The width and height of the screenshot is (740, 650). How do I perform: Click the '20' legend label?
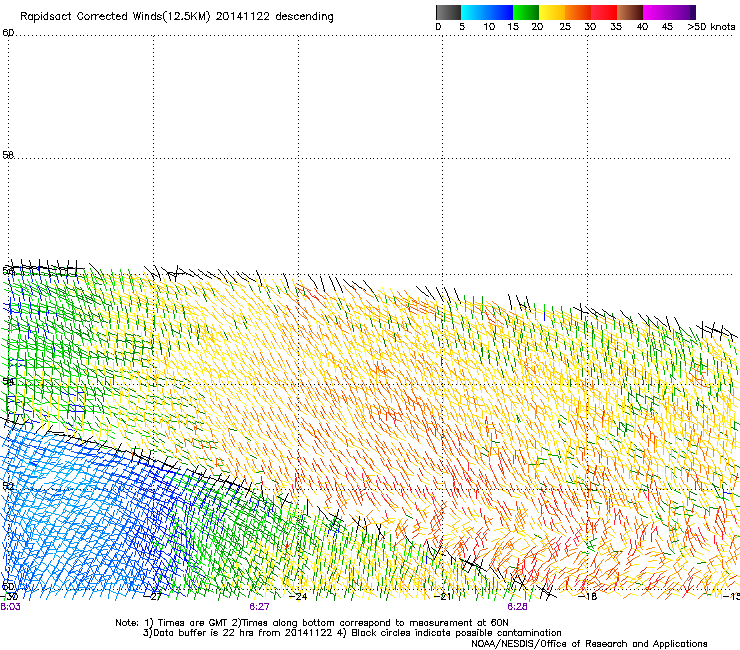click(x=537, y=27)
